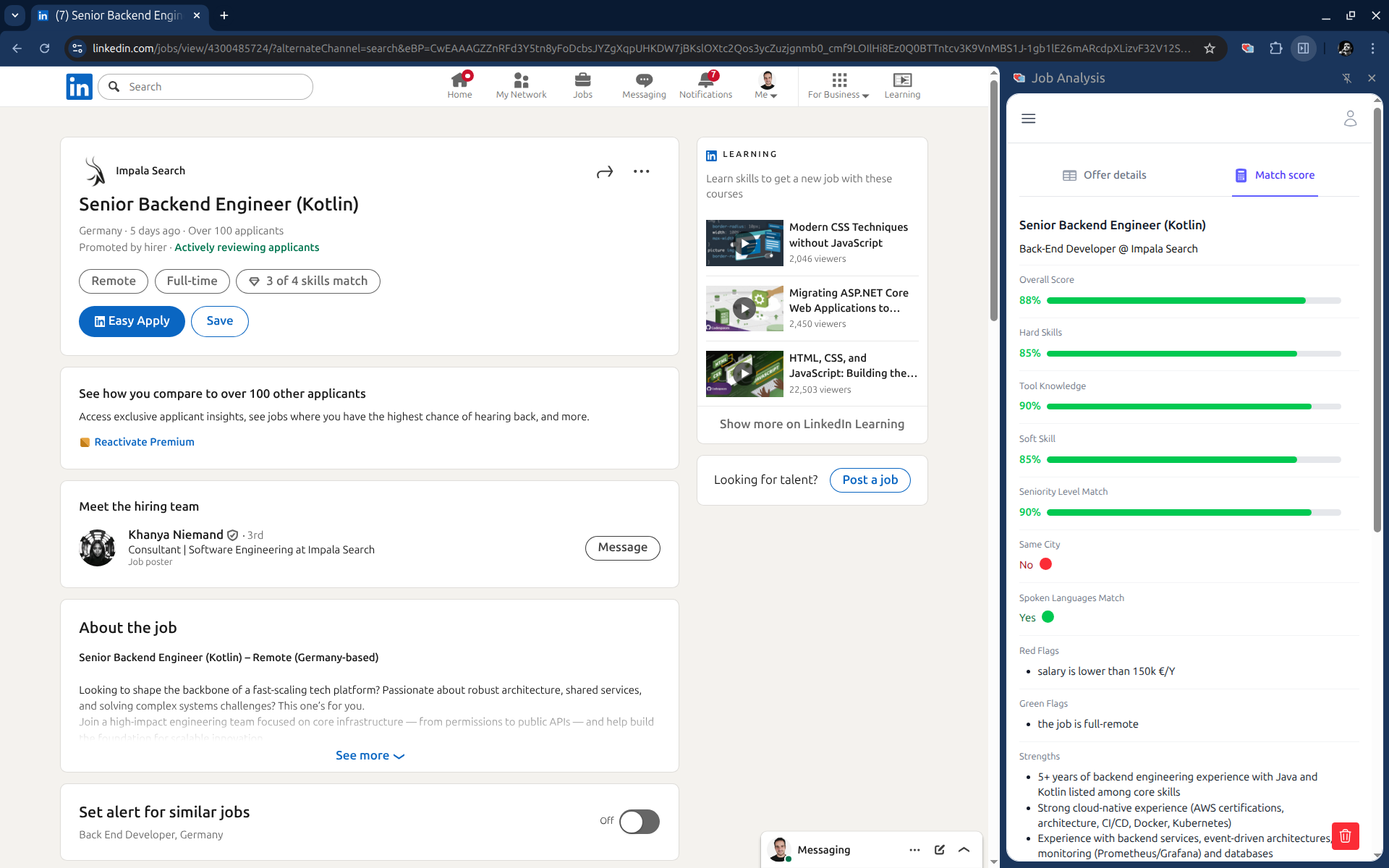The width and height of the screenshot is (1389, 868).
Task: Open the hamburger menu in Job Analysis panel
Action: 1028,119
